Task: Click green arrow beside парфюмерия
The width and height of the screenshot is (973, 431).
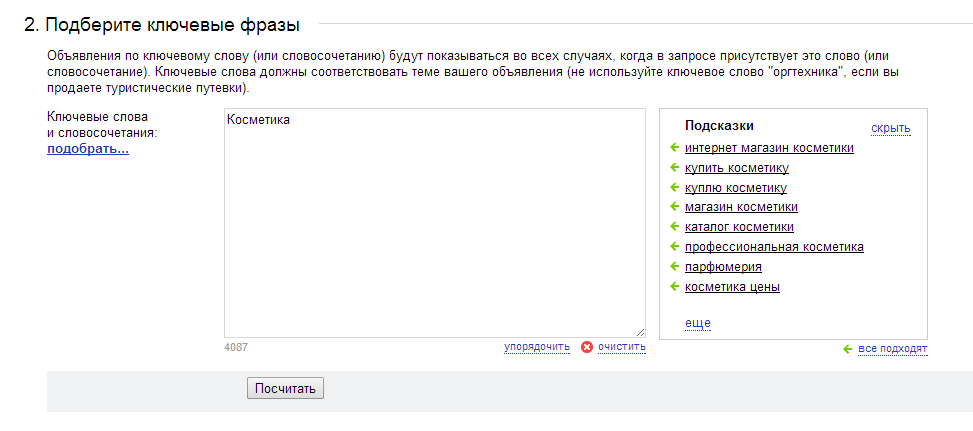Action: [675, 267]
